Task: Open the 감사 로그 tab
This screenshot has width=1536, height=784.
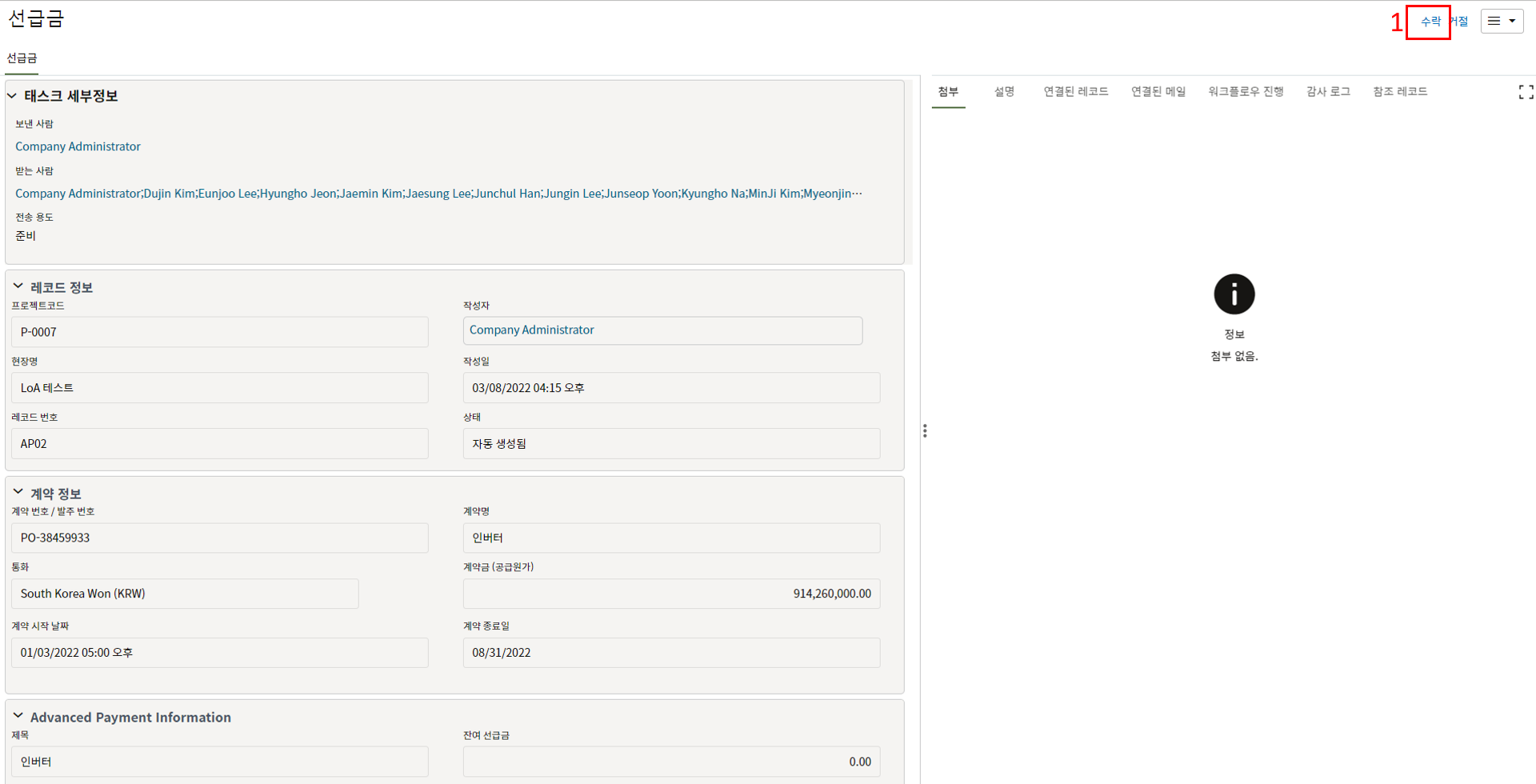Action: point(1328,92)
